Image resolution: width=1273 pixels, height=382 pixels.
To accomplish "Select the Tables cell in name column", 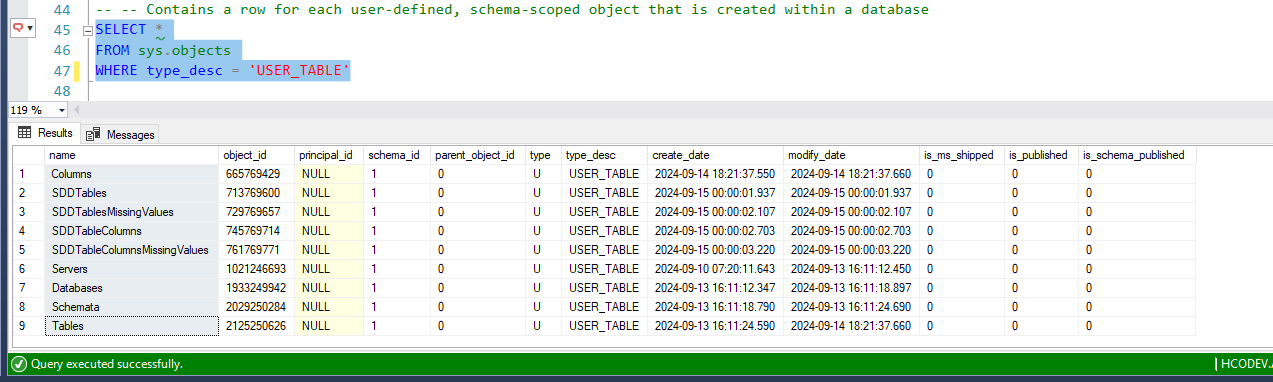I will point(132,326).
